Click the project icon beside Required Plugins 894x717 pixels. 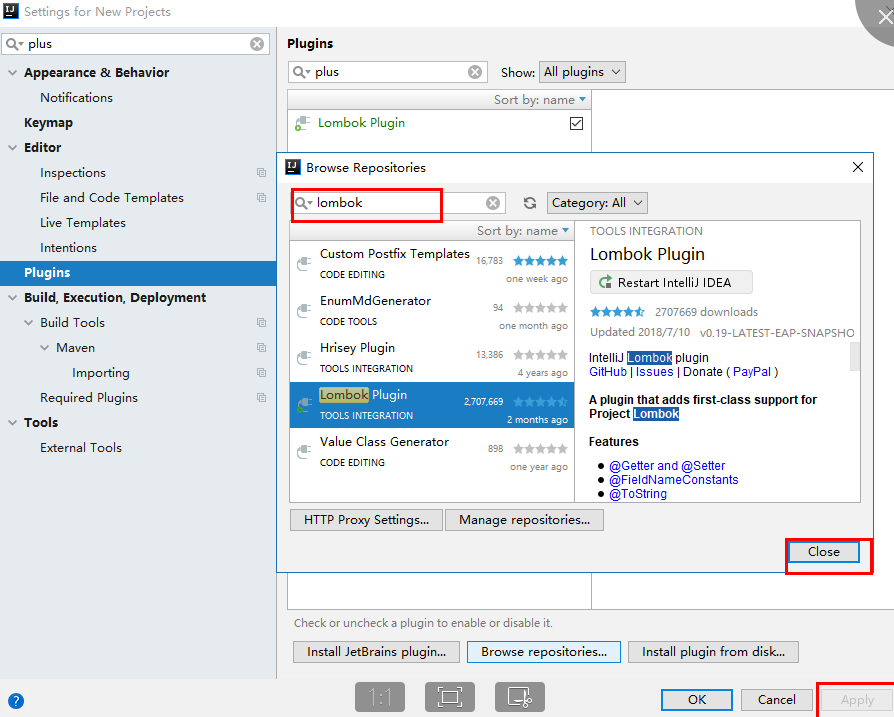coord(261,398)
